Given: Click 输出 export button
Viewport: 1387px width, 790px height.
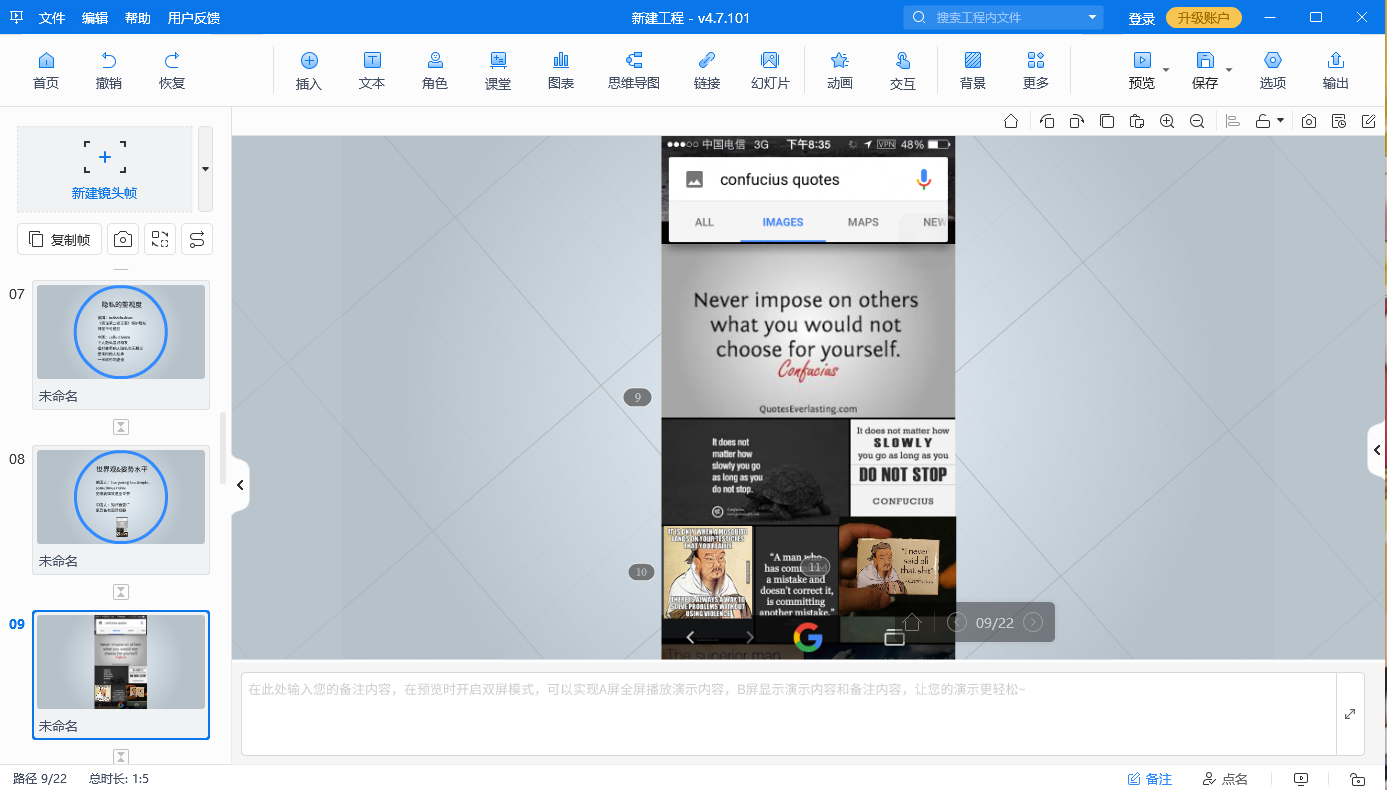Looking at the screenshot, I should tap(1336, 70).
